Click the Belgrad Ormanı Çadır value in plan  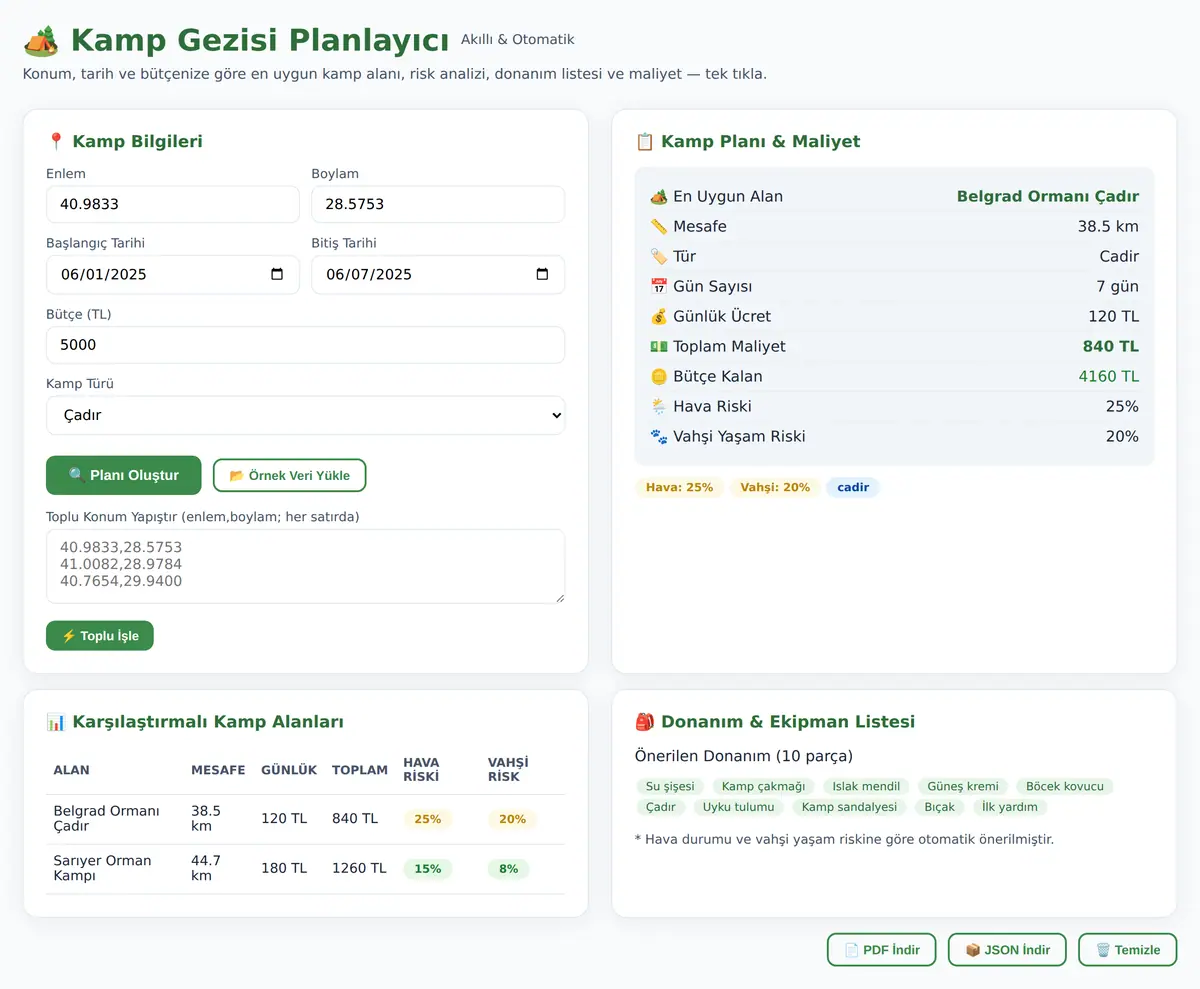click(1048, 197)
